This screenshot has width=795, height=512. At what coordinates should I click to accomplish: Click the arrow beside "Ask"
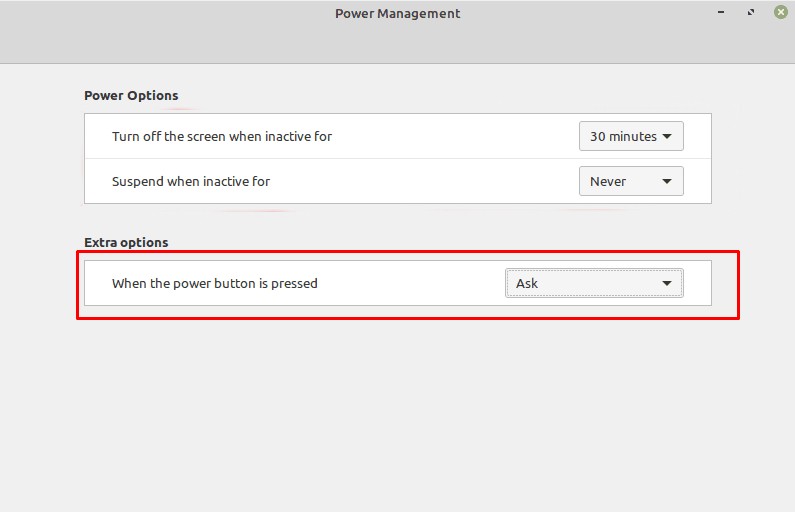[x=667, y=284]
